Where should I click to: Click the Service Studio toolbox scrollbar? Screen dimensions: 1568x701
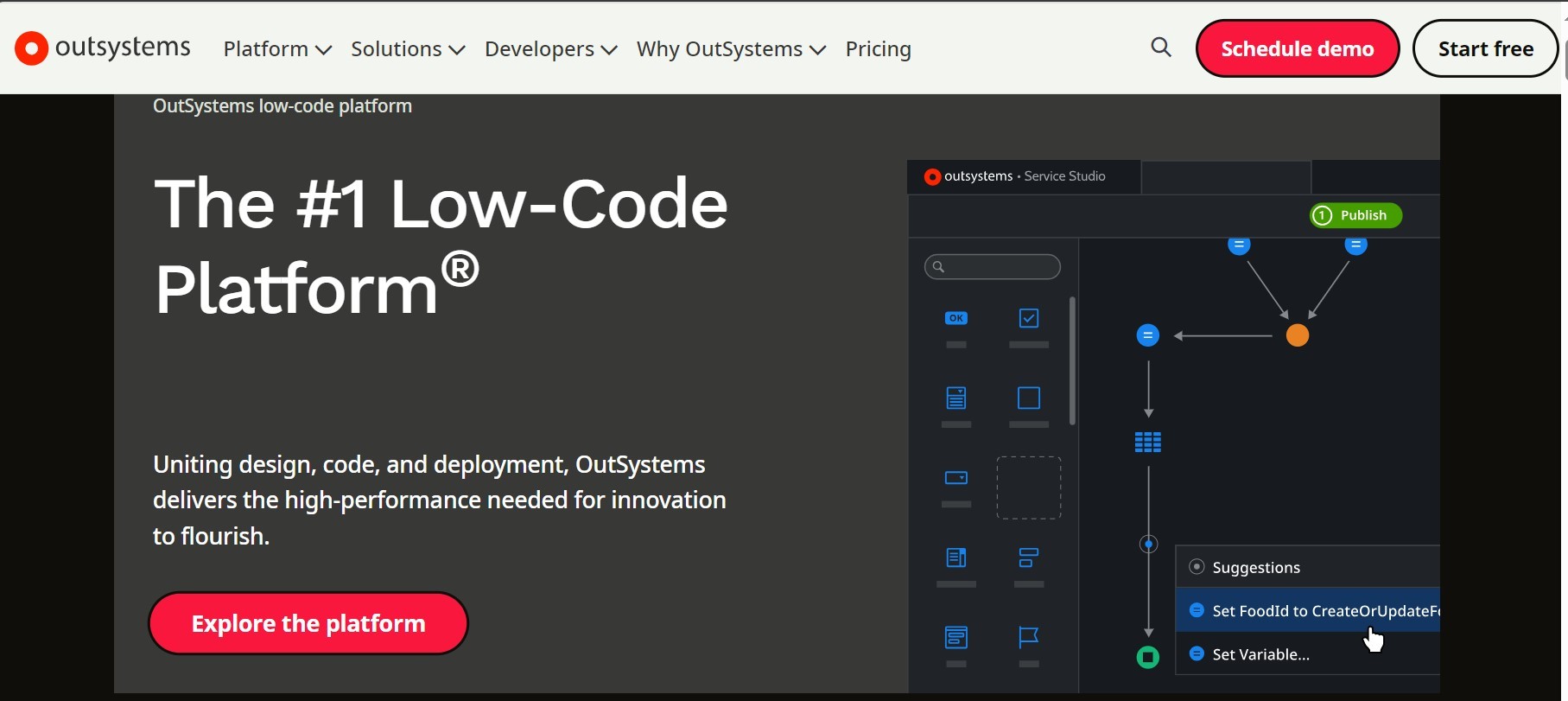[1073, 361]
